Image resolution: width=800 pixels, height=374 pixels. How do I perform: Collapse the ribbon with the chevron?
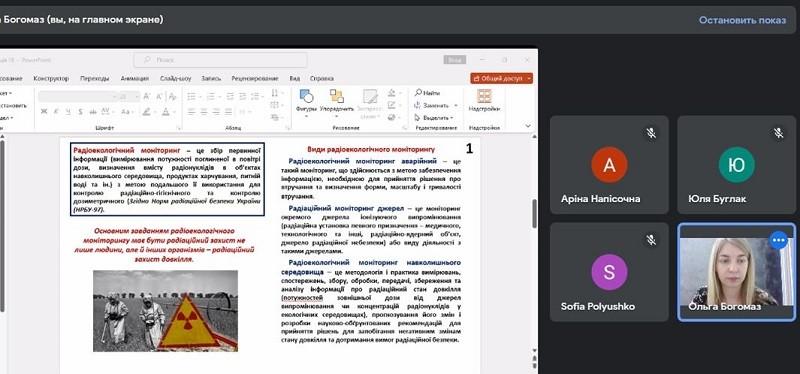tap(528, 126)
